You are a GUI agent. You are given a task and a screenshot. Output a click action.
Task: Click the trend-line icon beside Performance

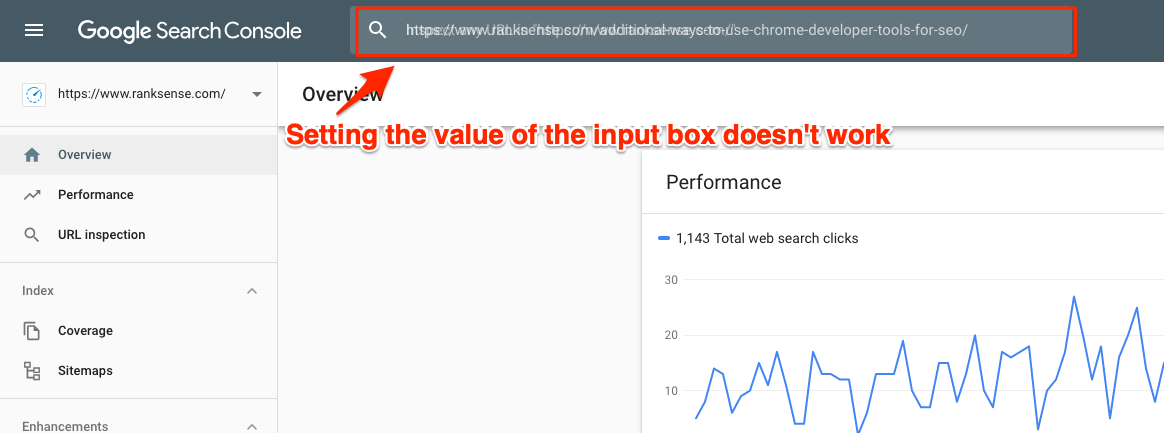pyautogui.click(x=32, y=195)
